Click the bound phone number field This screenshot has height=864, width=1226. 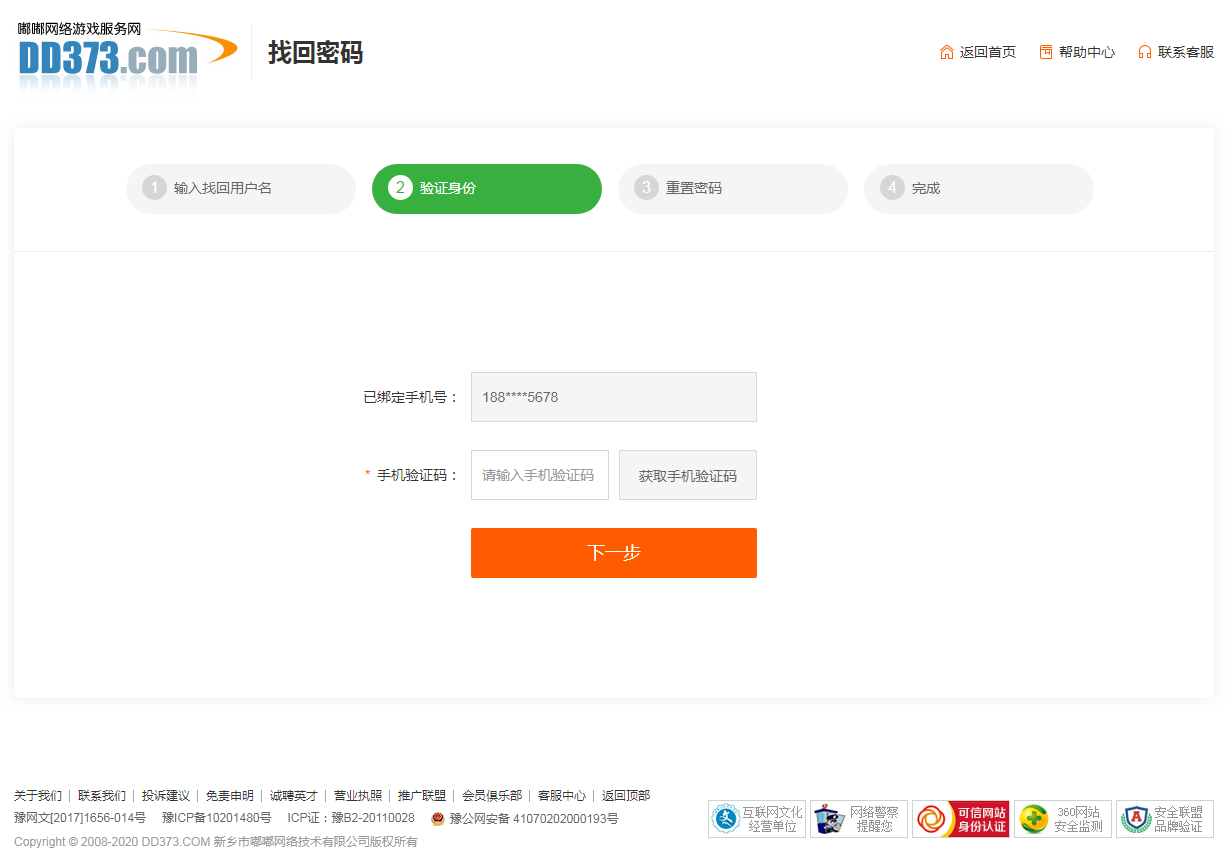point(614,397)
